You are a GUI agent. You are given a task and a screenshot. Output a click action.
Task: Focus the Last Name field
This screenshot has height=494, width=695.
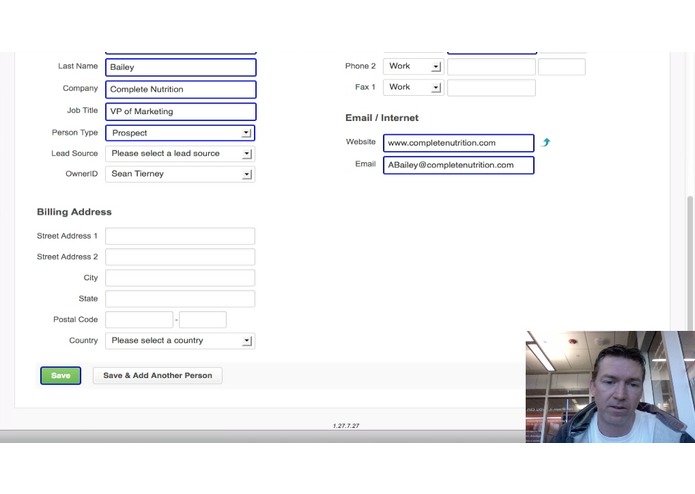181,67
